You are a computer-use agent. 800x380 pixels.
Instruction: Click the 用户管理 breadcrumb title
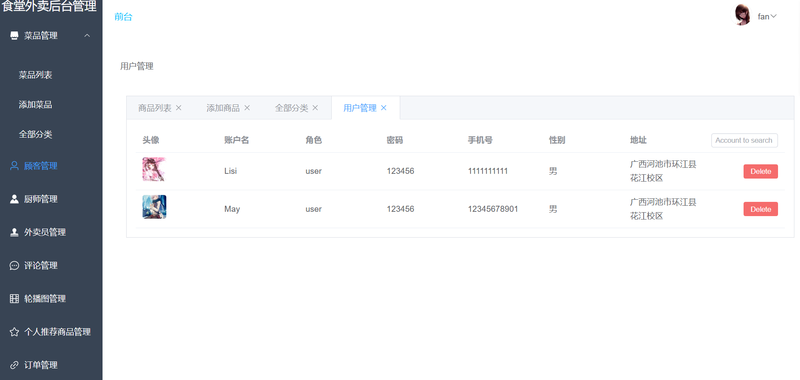point(137,66)
